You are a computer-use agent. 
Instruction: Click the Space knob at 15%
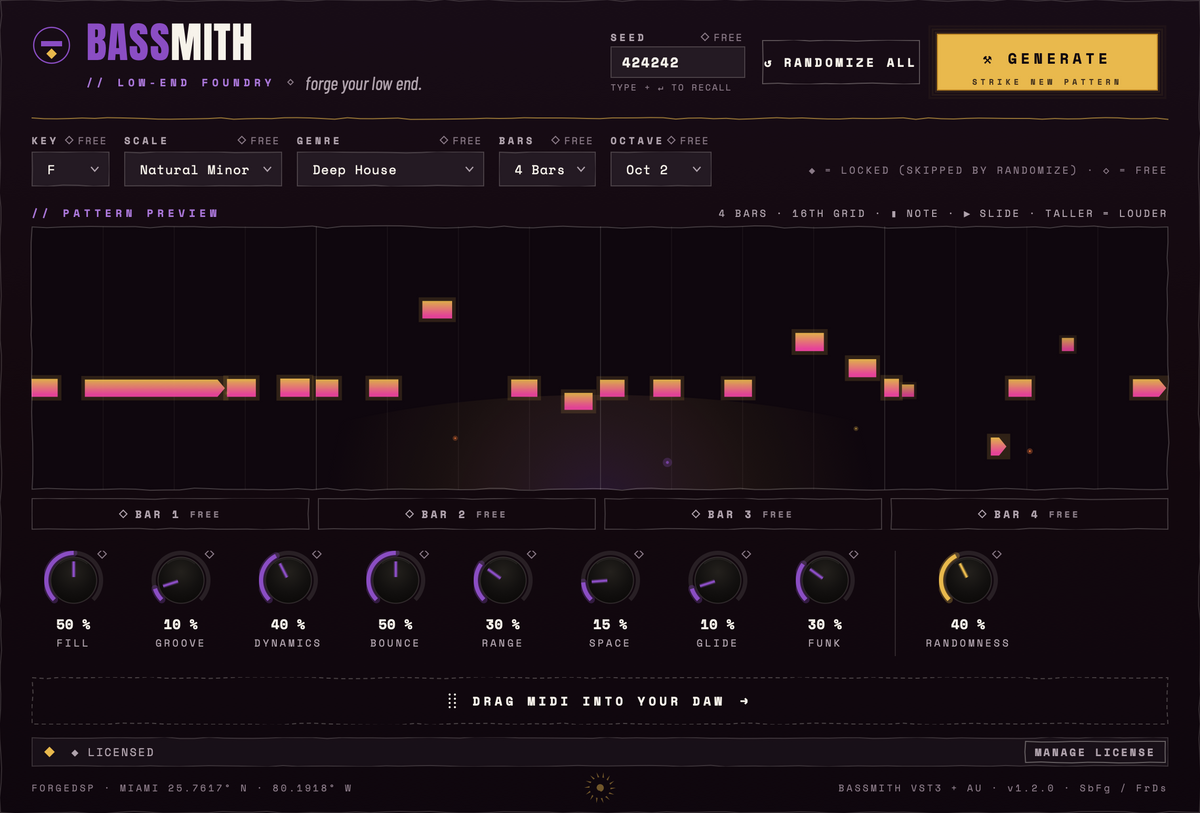tap(609, 579)
